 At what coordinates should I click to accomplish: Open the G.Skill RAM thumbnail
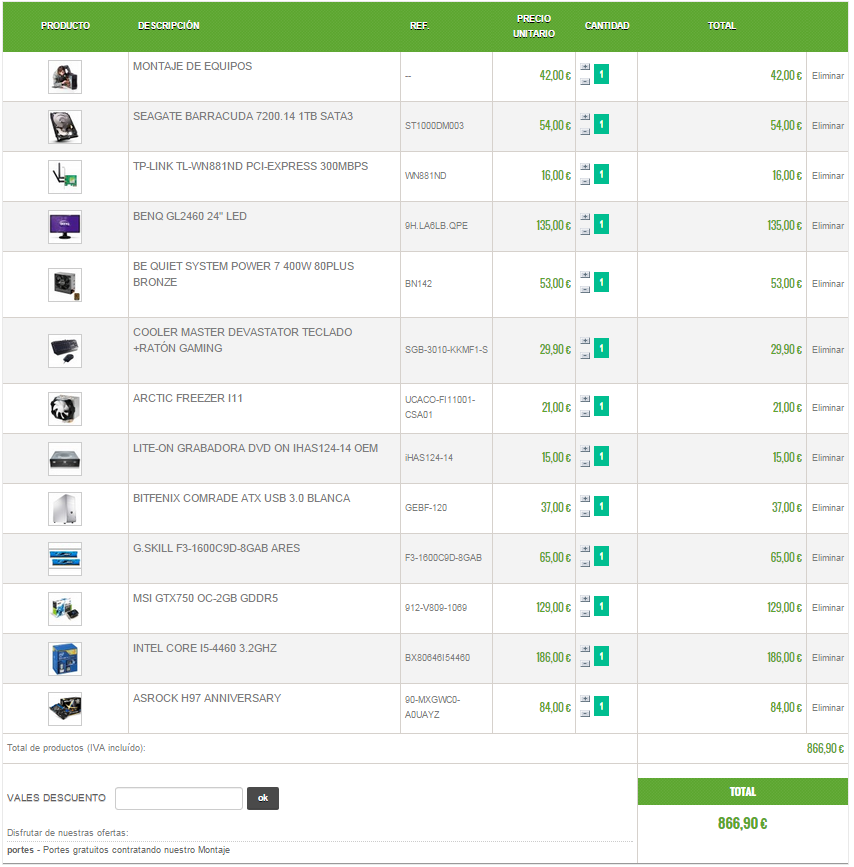click(x=65, y=559)
